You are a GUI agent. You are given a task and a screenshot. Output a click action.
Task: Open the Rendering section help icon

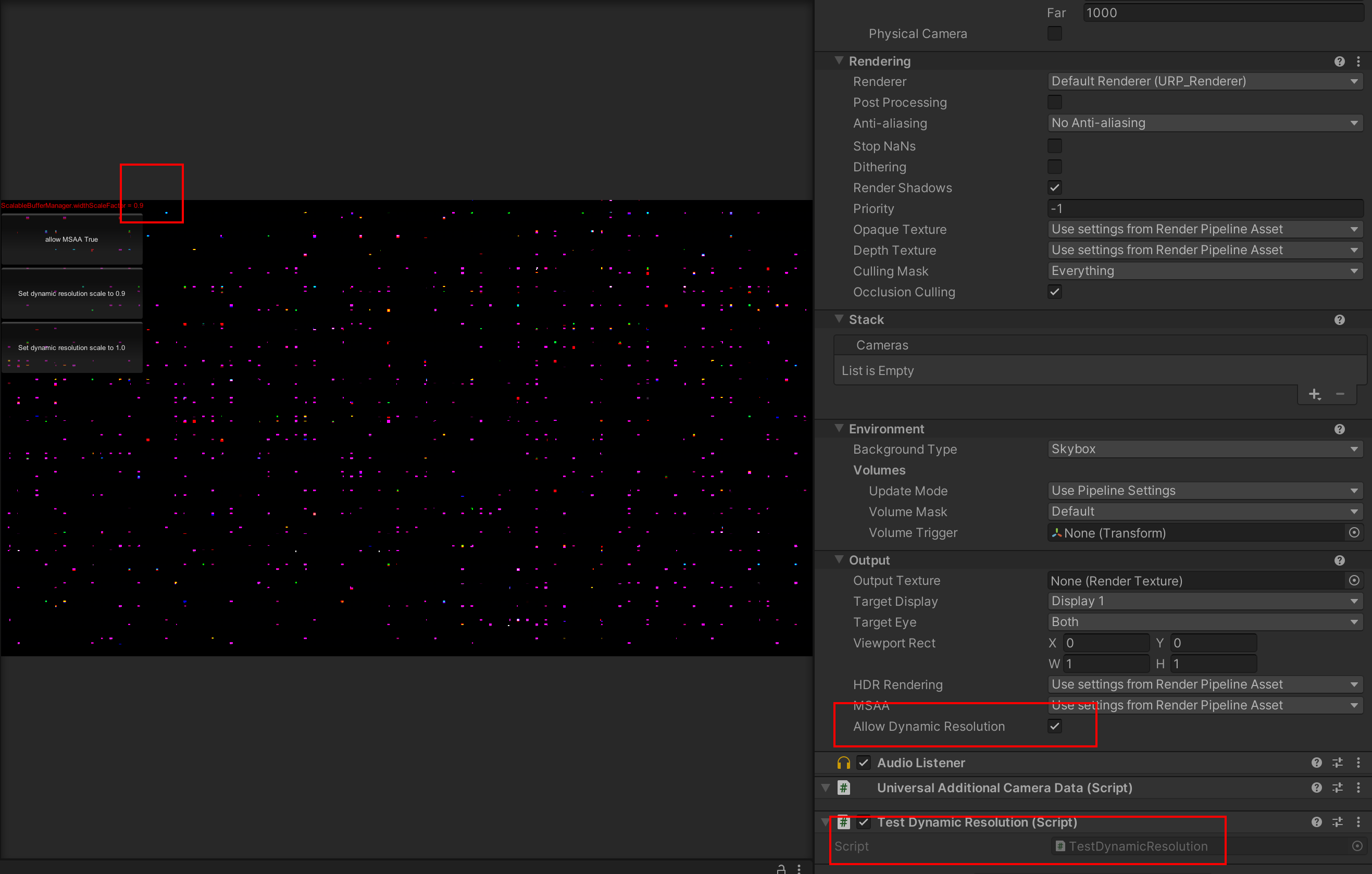[x=1339, y=61]
